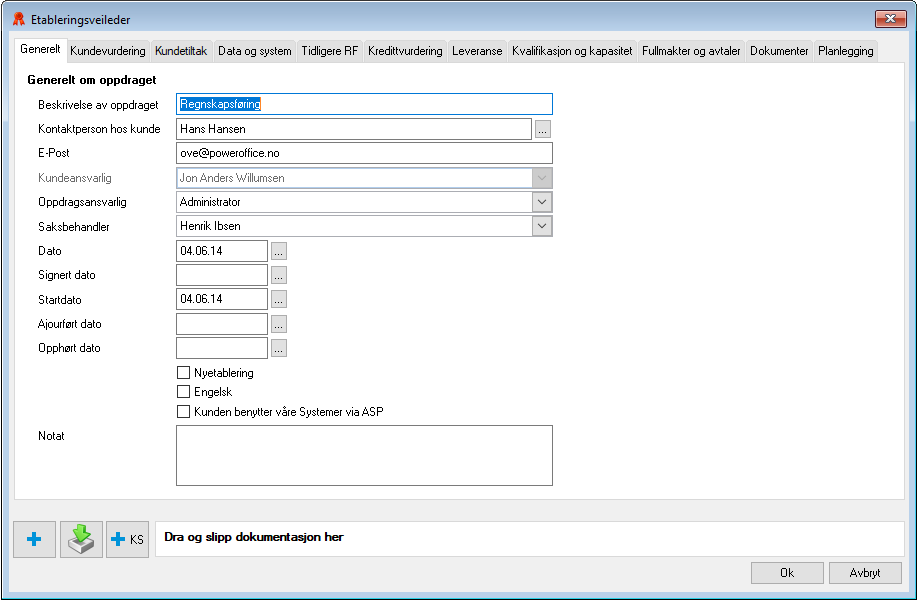The width and height of the screenshot is (918, 601).
Task: Open date picker next to Signert dato
Action: pos(279,275)
